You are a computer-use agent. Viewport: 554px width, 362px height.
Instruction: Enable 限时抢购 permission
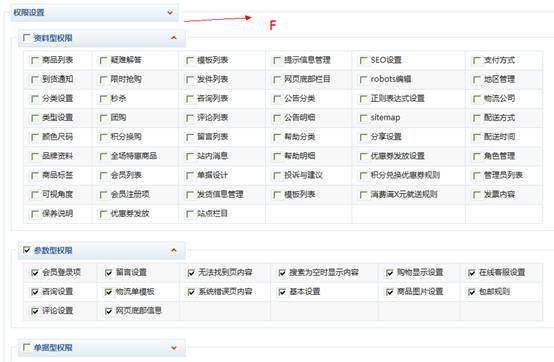tap(104, 79)
